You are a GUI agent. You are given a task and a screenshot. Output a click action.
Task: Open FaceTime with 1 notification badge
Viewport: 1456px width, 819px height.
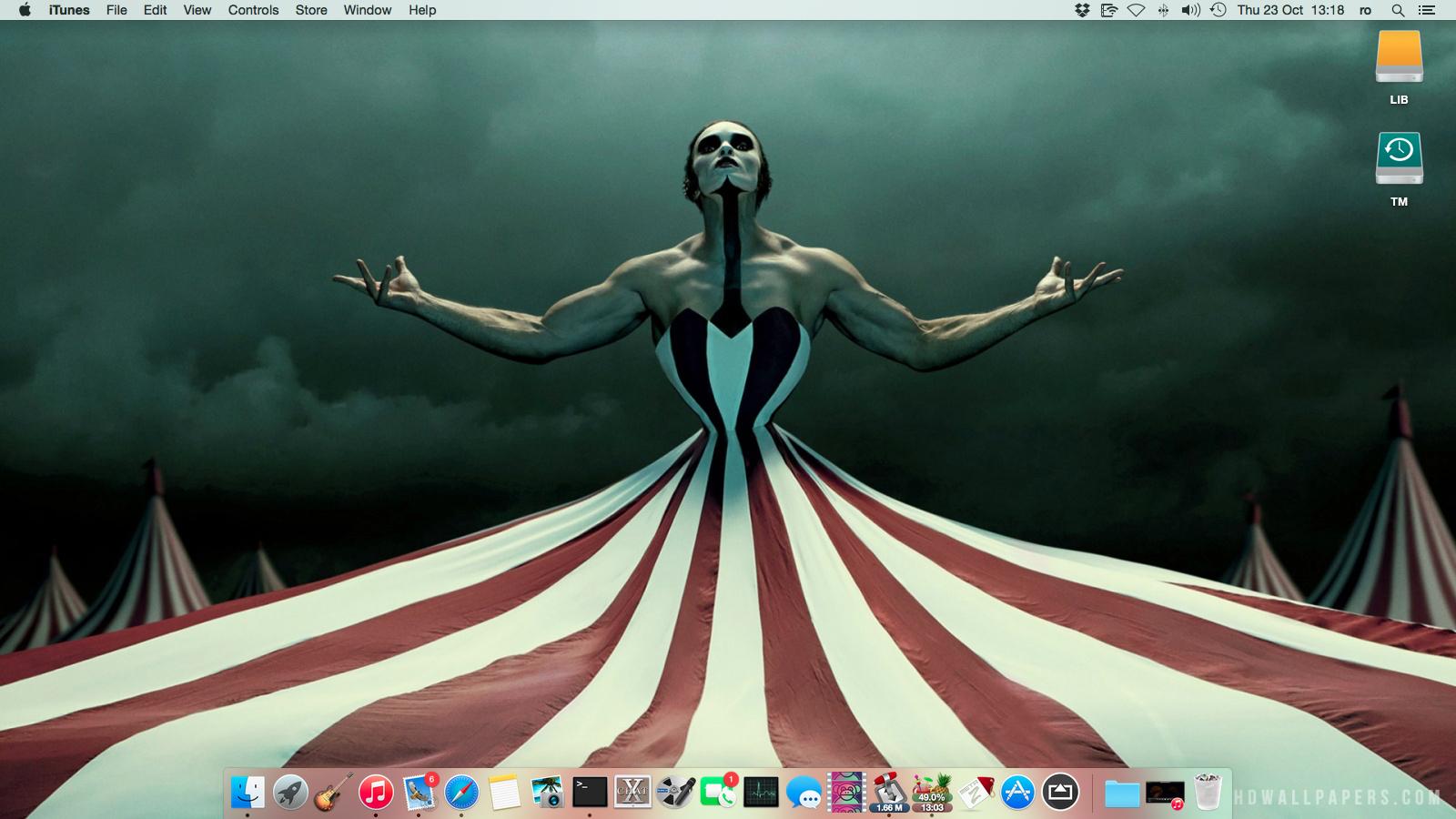pos(719,793)
